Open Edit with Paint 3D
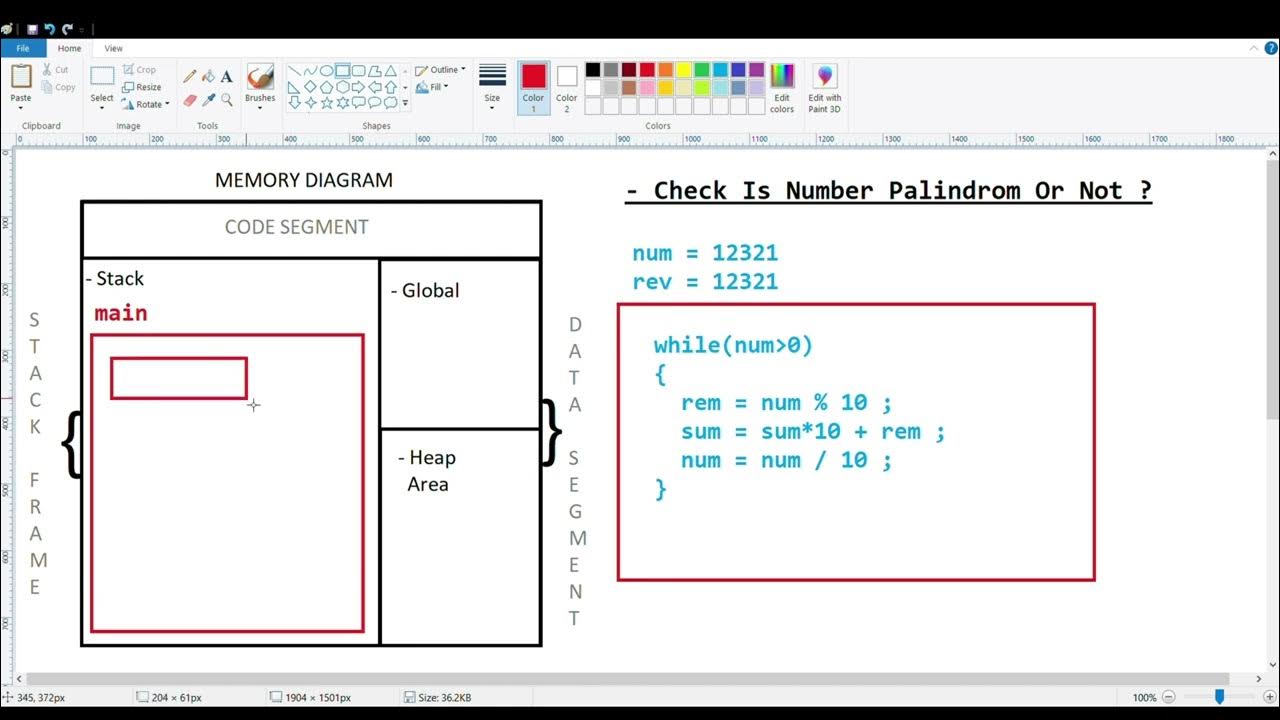Screen dimensions: 1280x720 point(825,89)
